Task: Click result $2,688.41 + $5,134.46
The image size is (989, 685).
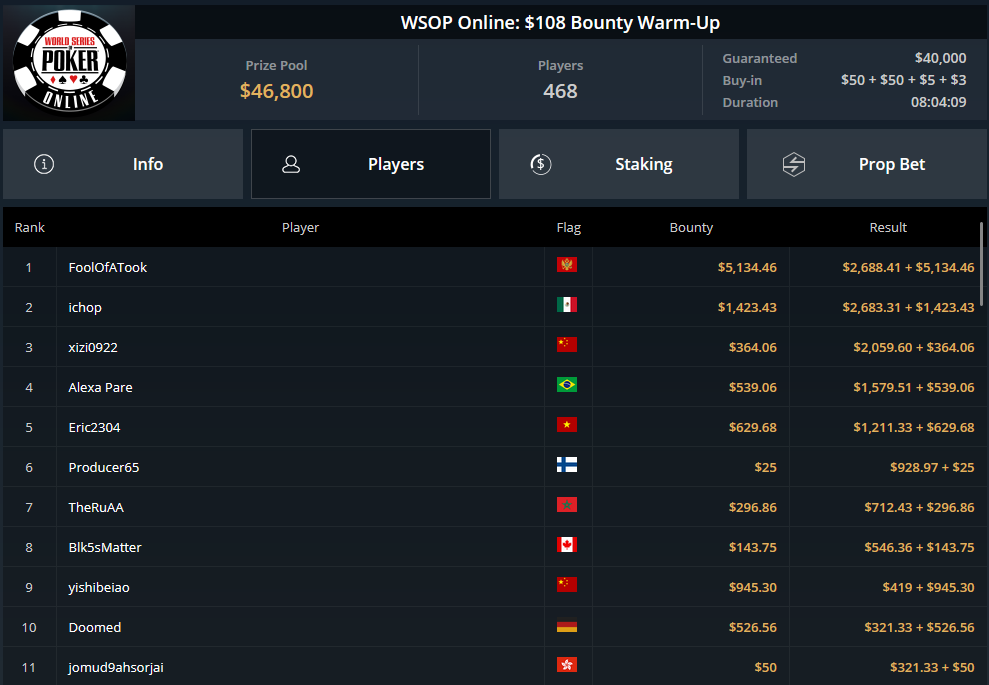Action: pos(908,267)
